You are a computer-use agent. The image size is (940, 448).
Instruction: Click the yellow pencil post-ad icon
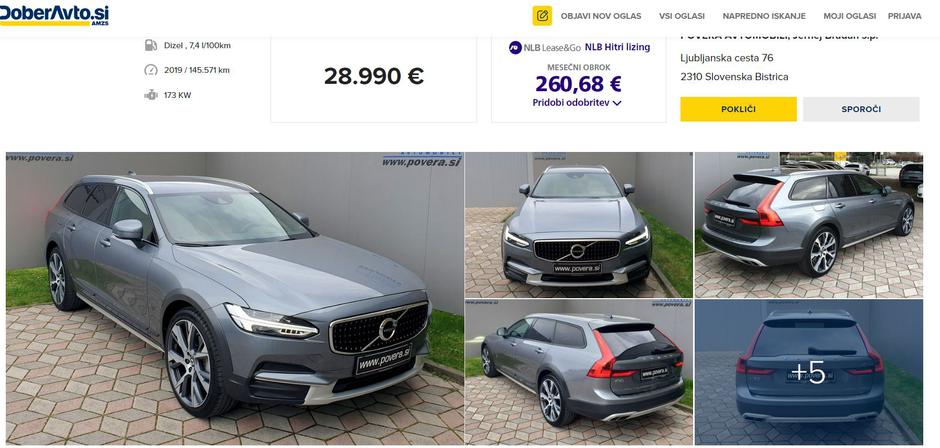[x=542, y=16]
